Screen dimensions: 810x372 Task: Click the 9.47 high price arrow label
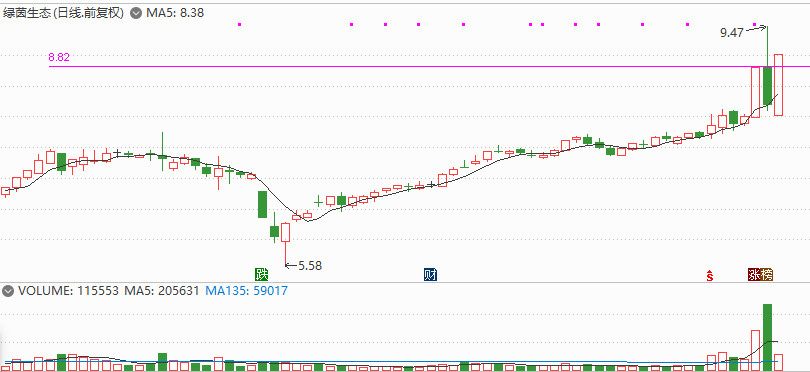pyautogui.click(x=742, y=32)
